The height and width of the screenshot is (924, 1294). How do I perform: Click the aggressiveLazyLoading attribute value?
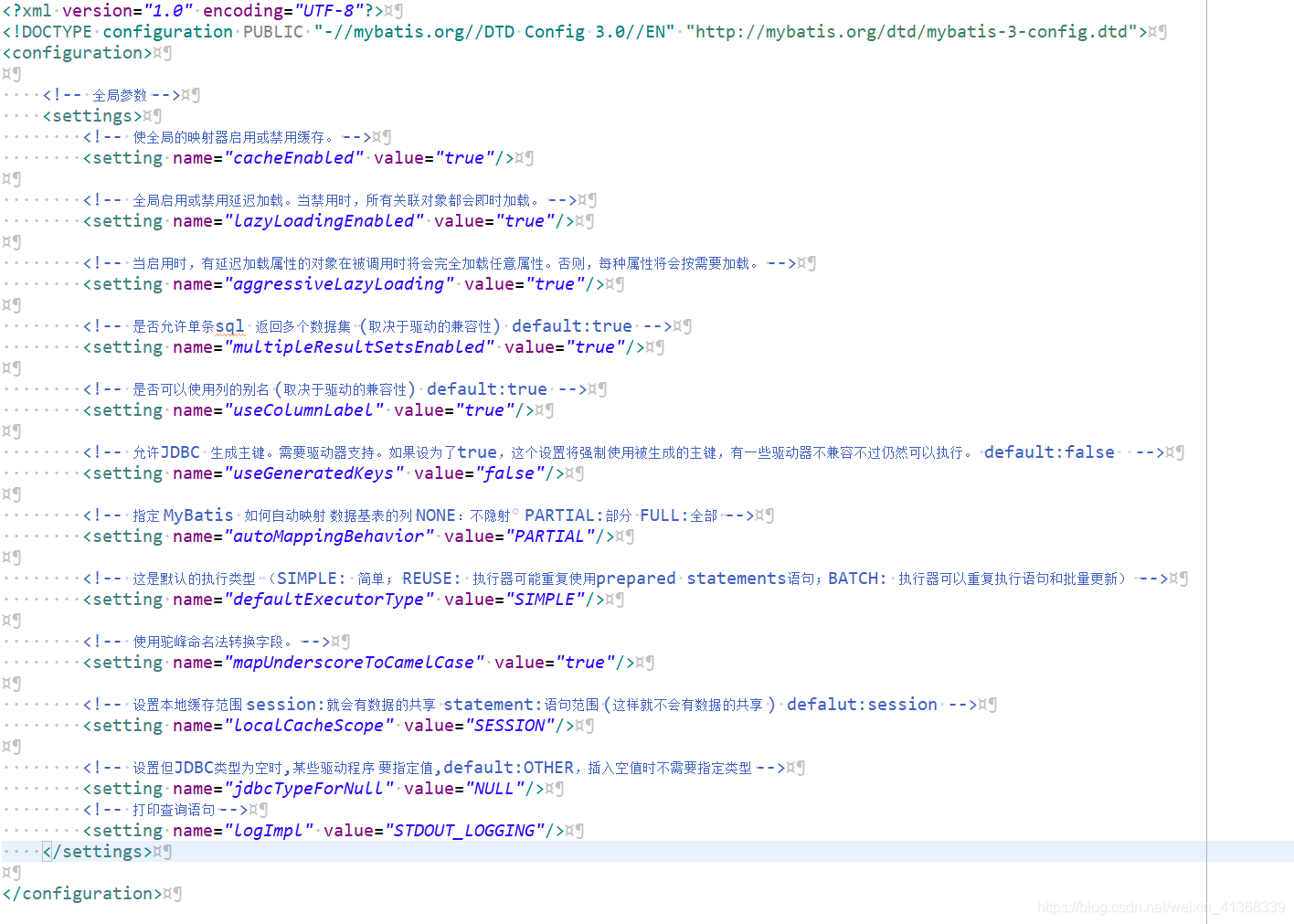click(339, 284)
